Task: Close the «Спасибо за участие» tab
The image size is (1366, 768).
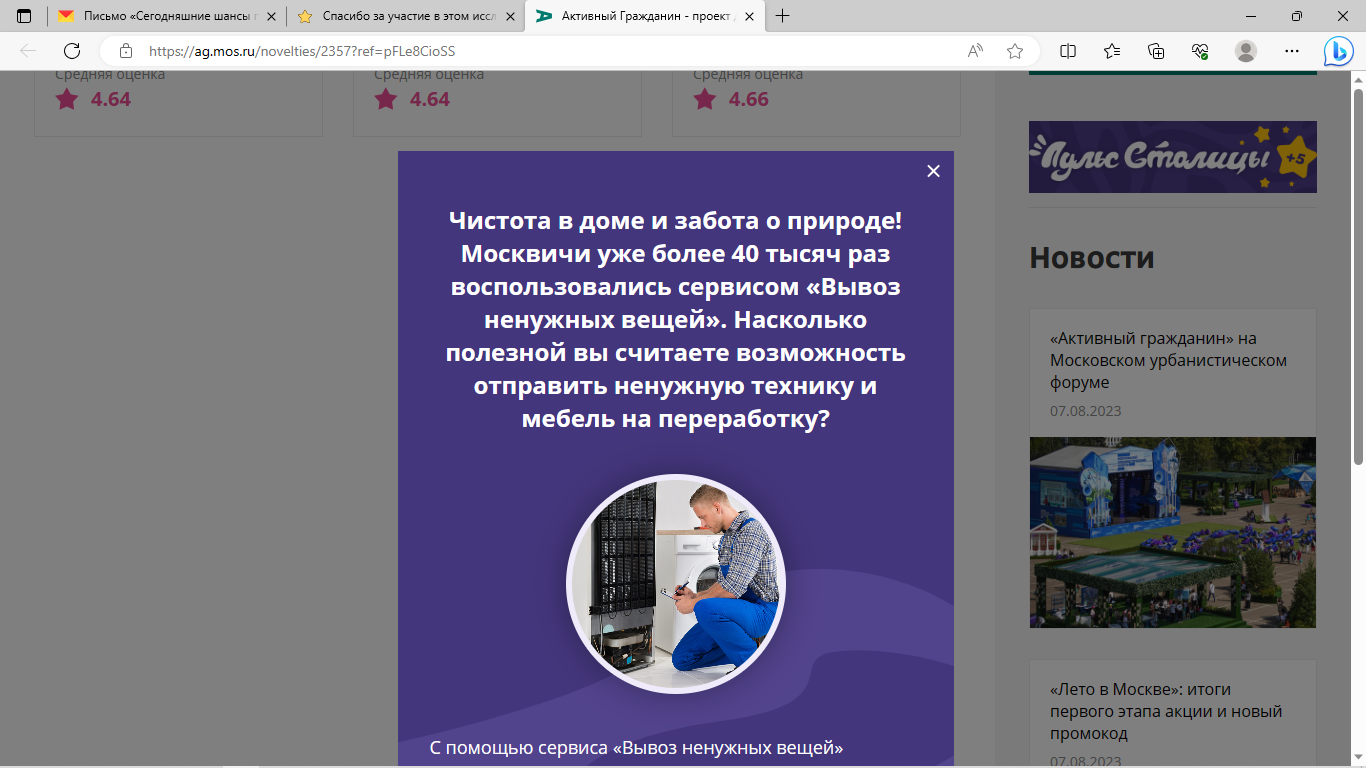Action: [510, 16]
